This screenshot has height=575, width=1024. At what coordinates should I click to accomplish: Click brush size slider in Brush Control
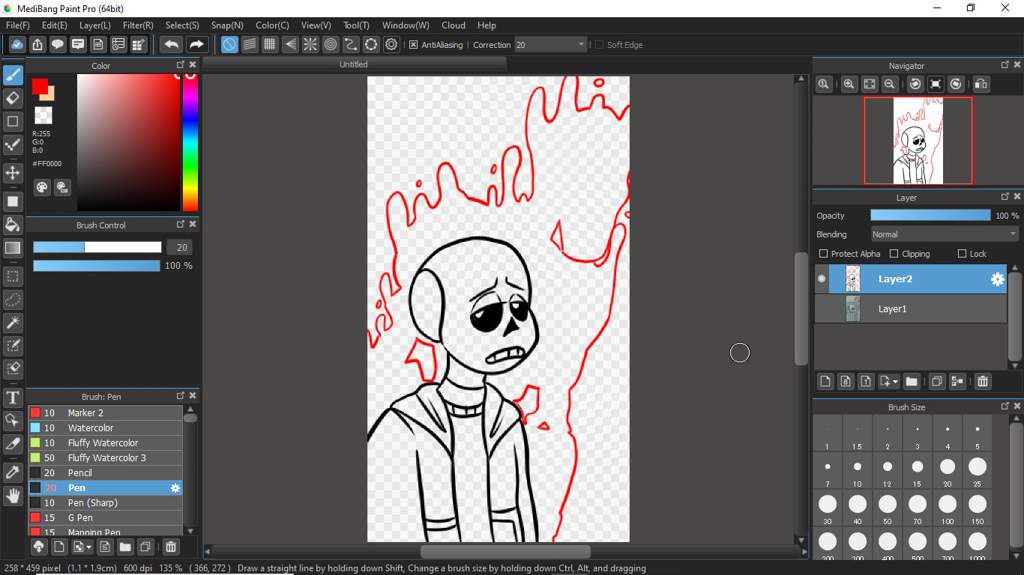pos(97,247)
